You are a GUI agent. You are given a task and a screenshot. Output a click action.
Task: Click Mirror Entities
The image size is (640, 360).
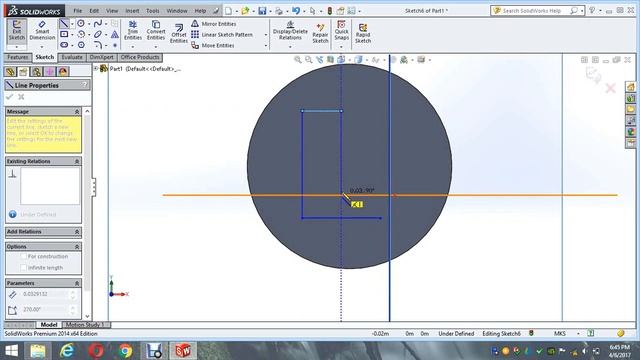(213, 24)
